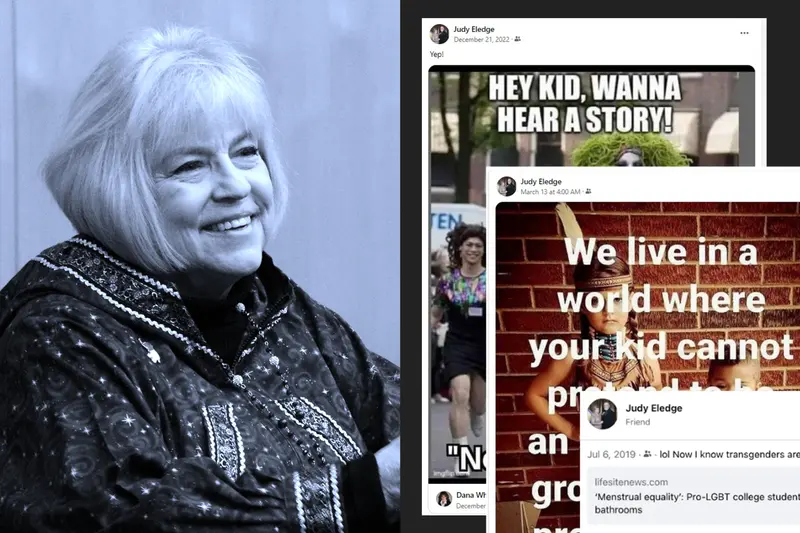Open the 'We live in a world' meme image
This screenshot has width=800, height=533.
[x=648, y=296]
